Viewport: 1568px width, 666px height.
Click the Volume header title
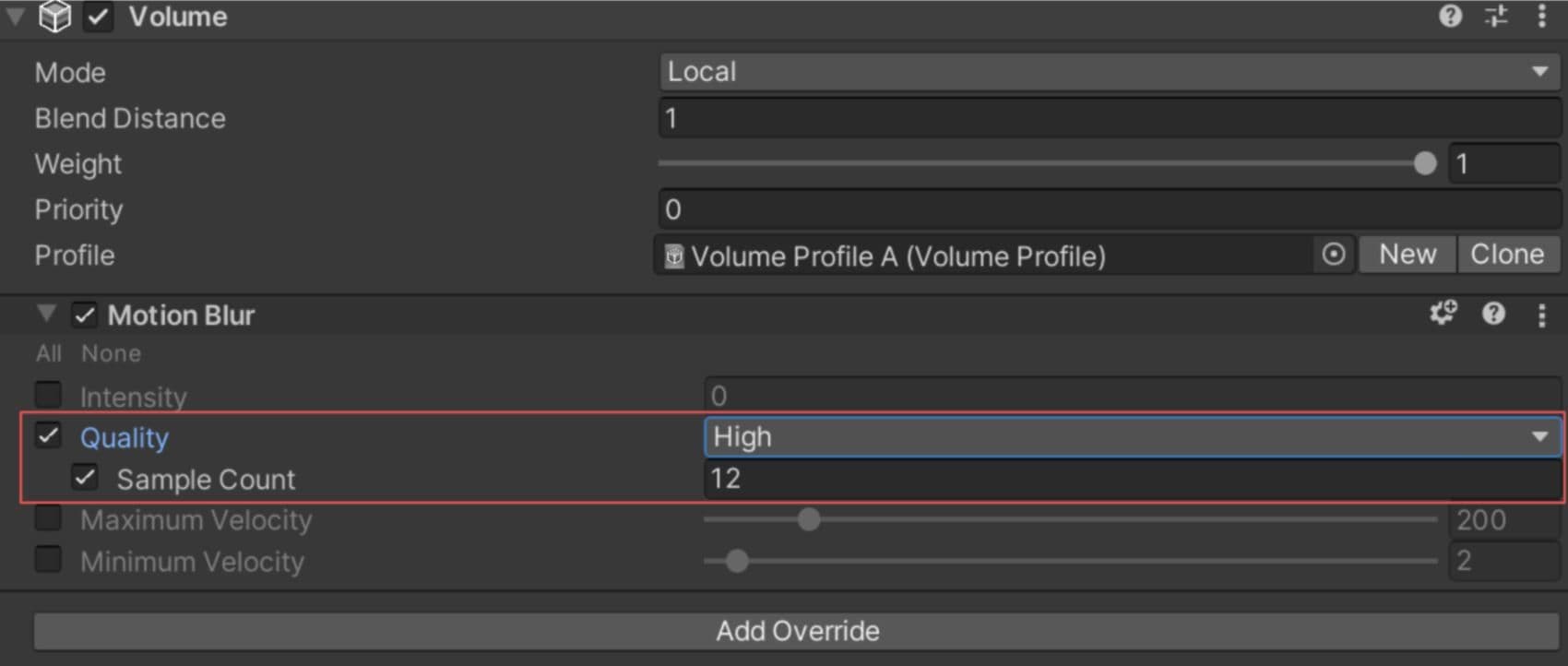tap(177, 17)
